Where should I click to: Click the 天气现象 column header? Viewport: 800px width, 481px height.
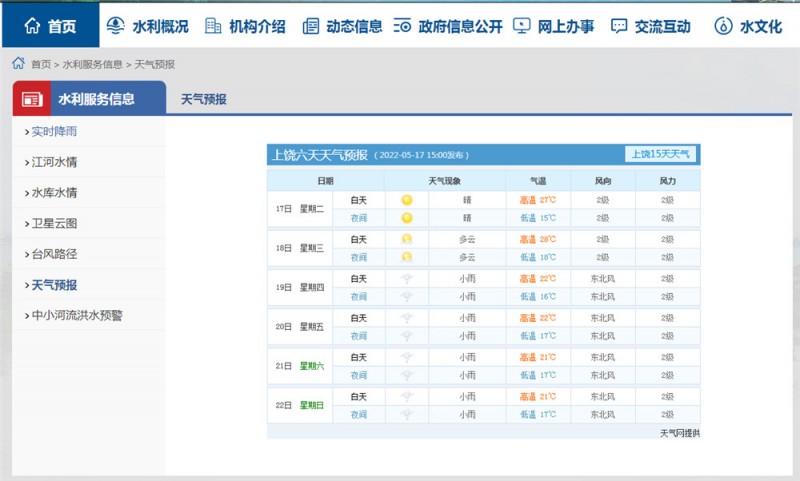(x=444, y=181)
